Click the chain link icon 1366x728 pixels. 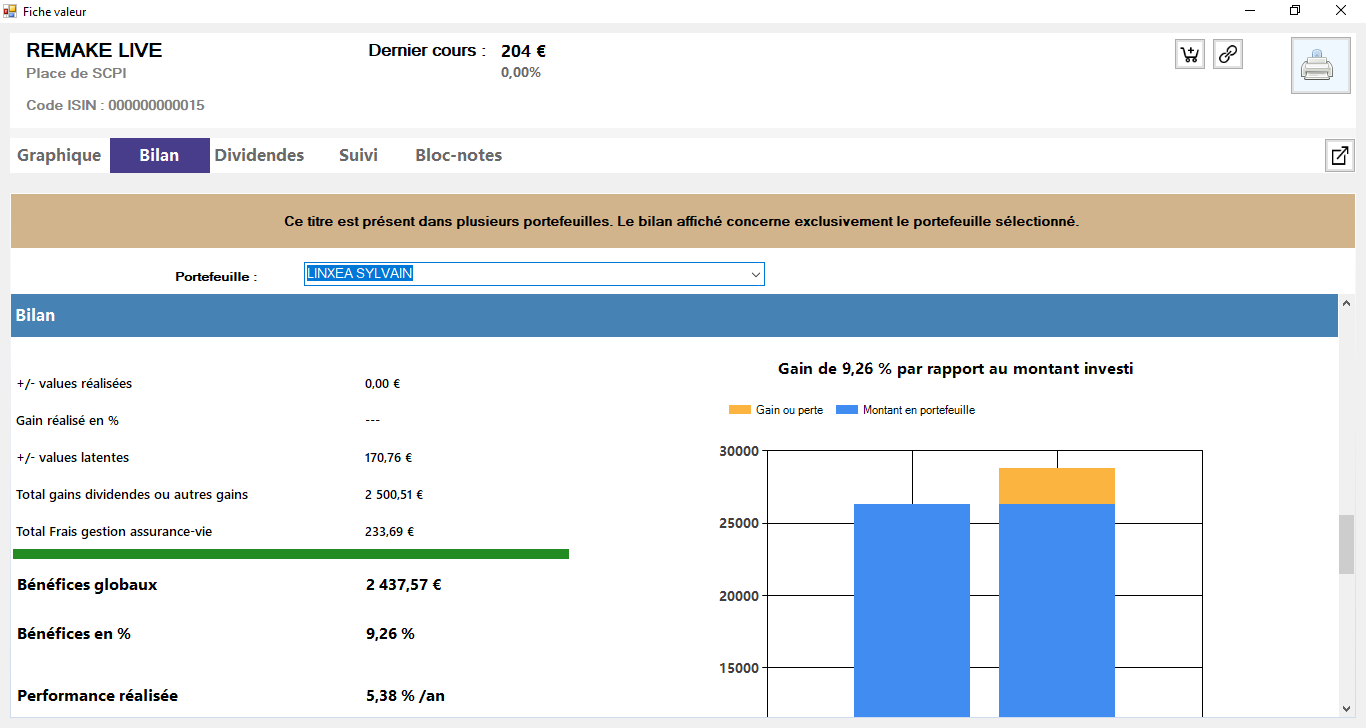(x=1228, y=55)
